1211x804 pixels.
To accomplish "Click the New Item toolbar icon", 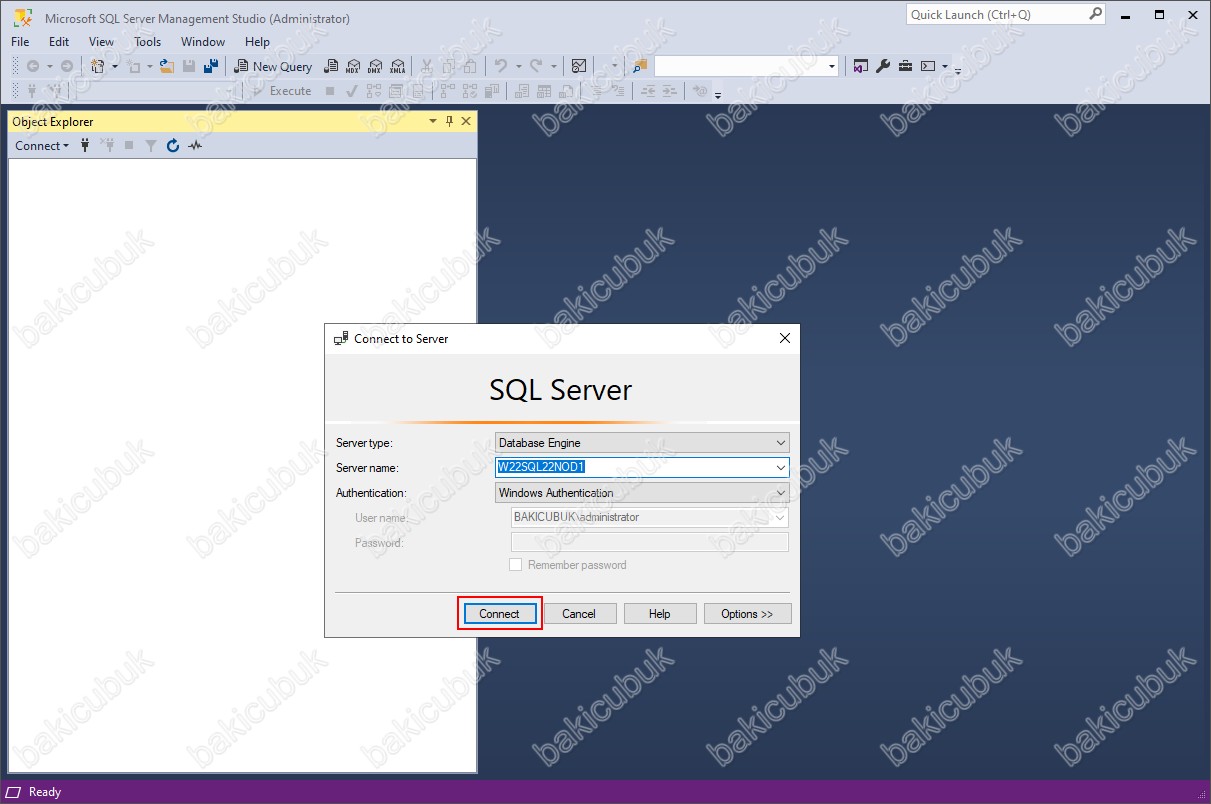I will (97, 66).
